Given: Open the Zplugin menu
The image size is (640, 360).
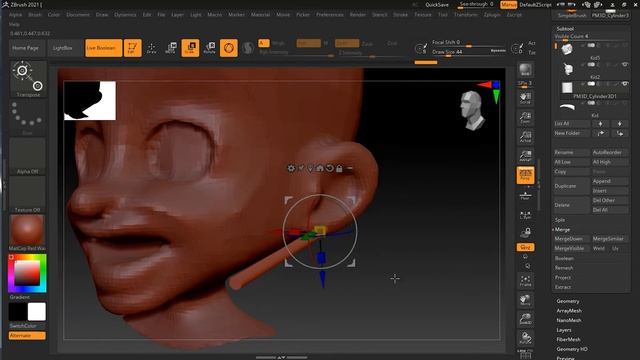Looking at the screenshot, I should (492, 15).
